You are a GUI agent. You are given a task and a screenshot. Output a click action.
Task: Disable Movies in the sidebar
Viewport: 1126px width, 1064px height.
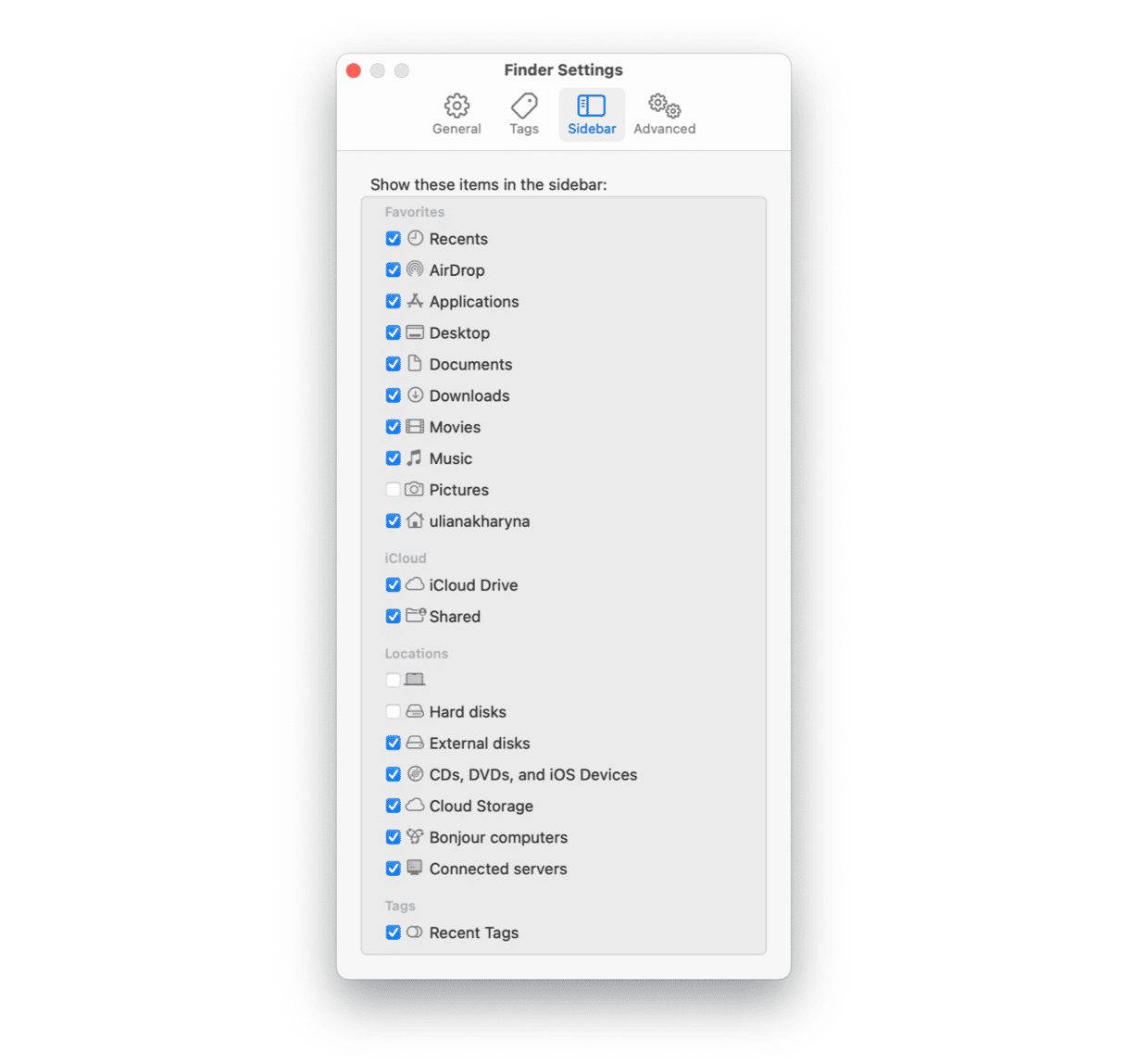pos(394,427)
